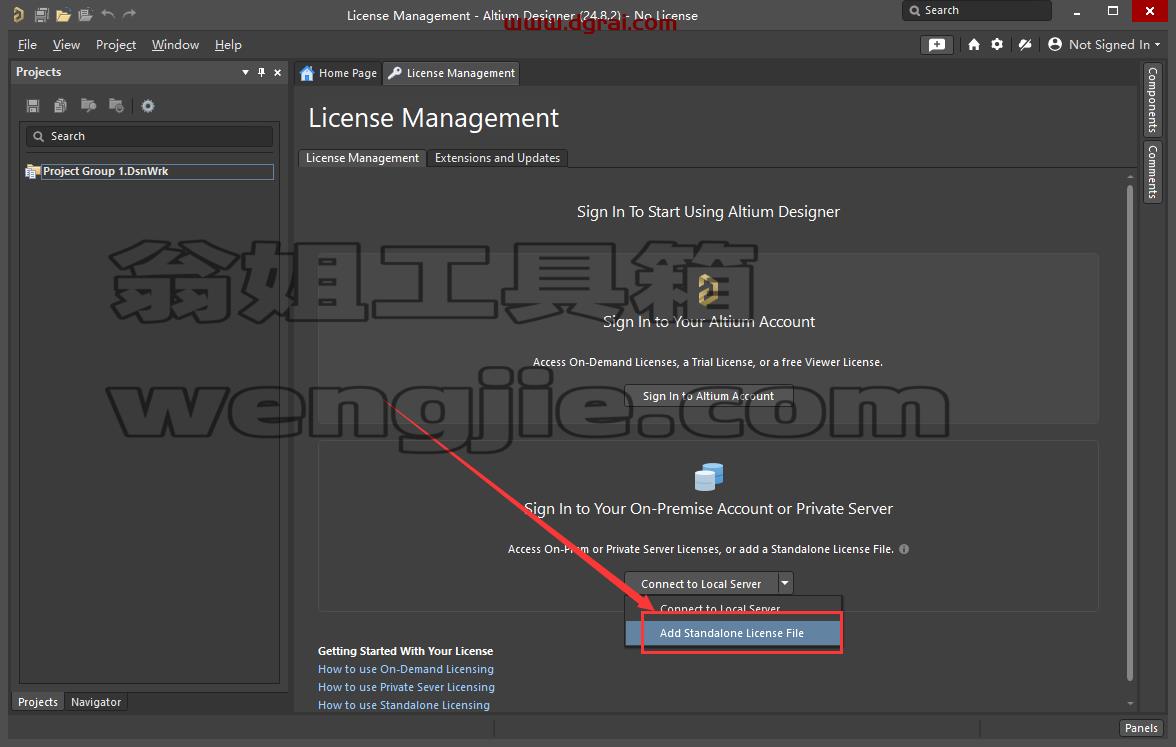Switch to the Navigator panel tab
This screenshot has height=747, width=1176.
pyautogui.click(x=96, y=702)
